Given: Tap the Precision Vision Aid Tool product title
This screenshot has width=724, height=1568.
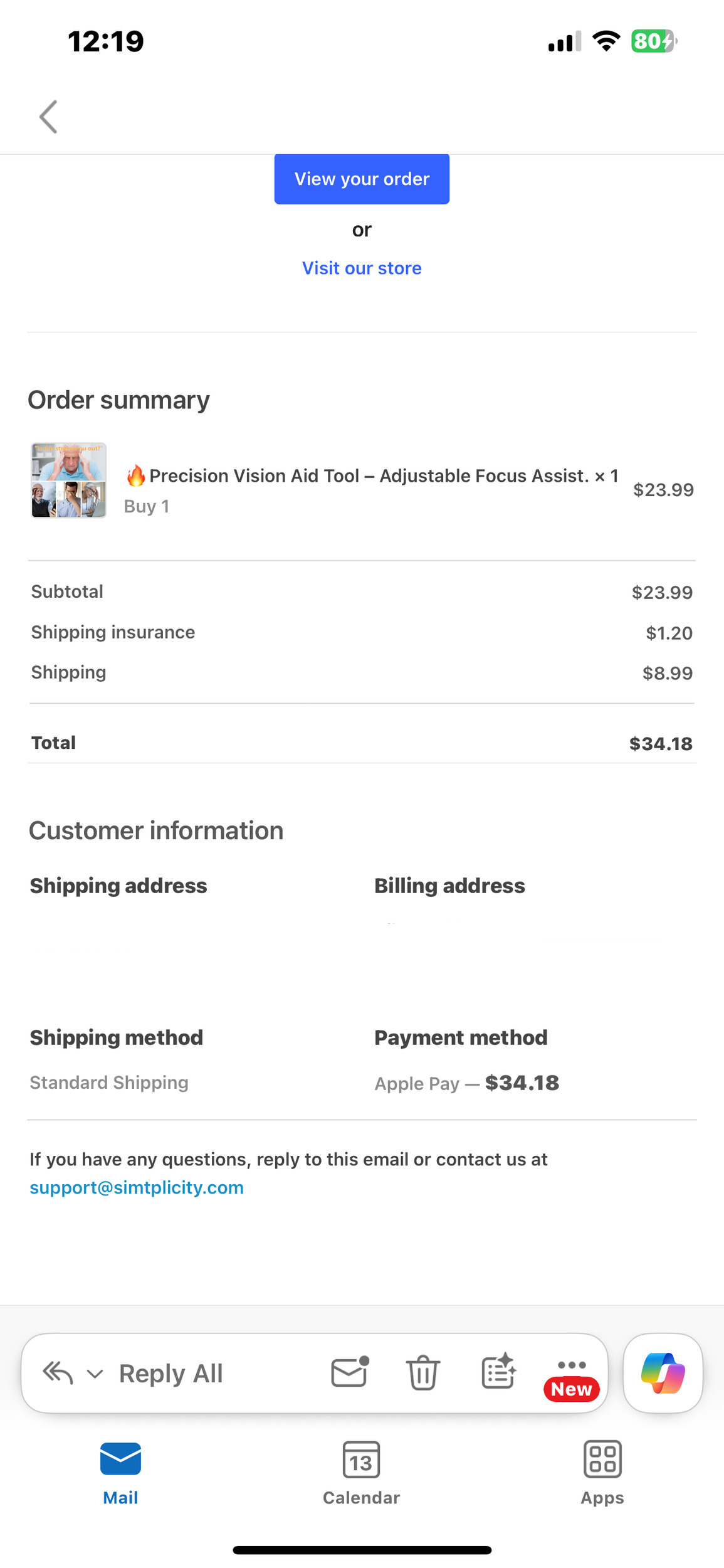Looking at the screenshot, I should click(x=370, y=476).
